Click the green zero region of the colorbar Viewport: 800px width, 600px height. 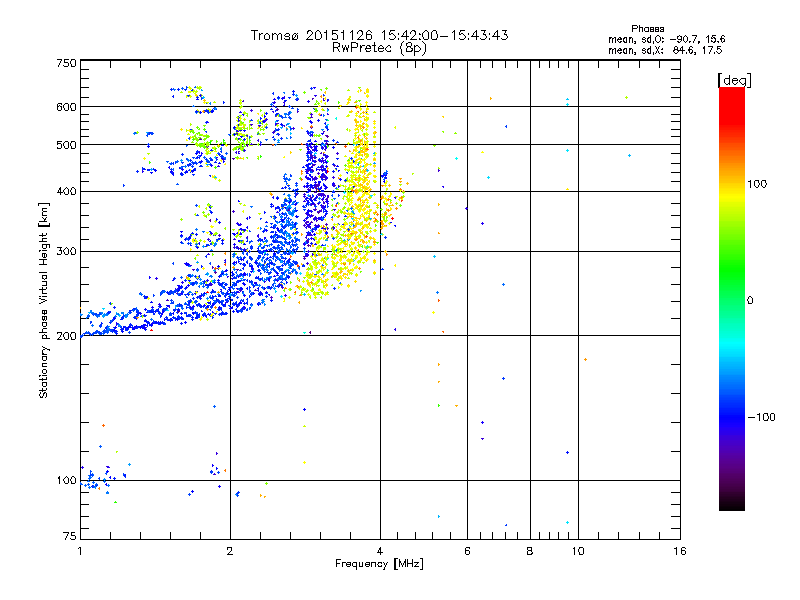point(732,300)
